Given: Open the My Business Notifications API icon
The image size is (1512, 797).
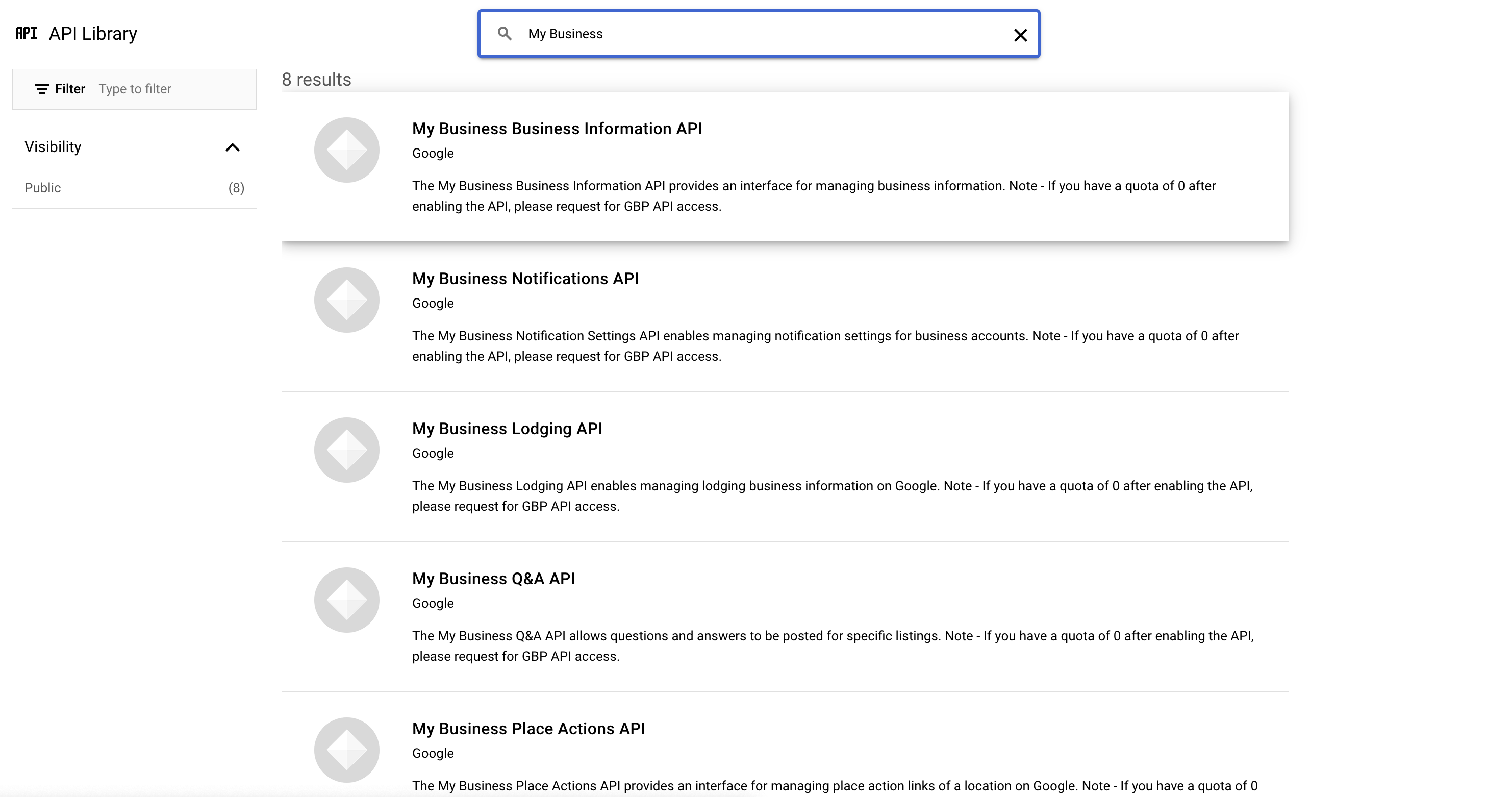Looking at the screenshot, I should pyautogui.click(x=346, y=300).
